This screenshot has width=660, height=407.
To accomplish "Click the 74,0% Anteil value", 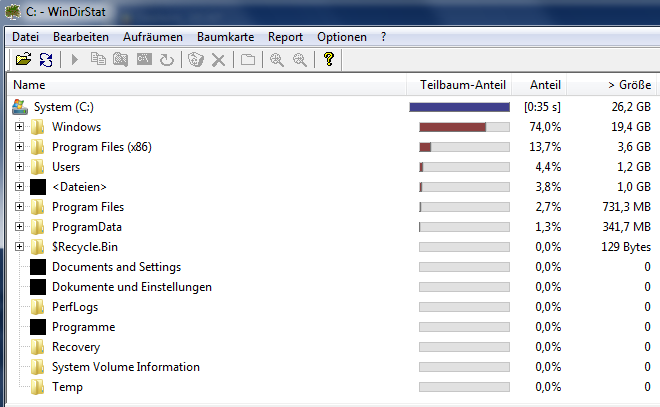I will 545,127.
